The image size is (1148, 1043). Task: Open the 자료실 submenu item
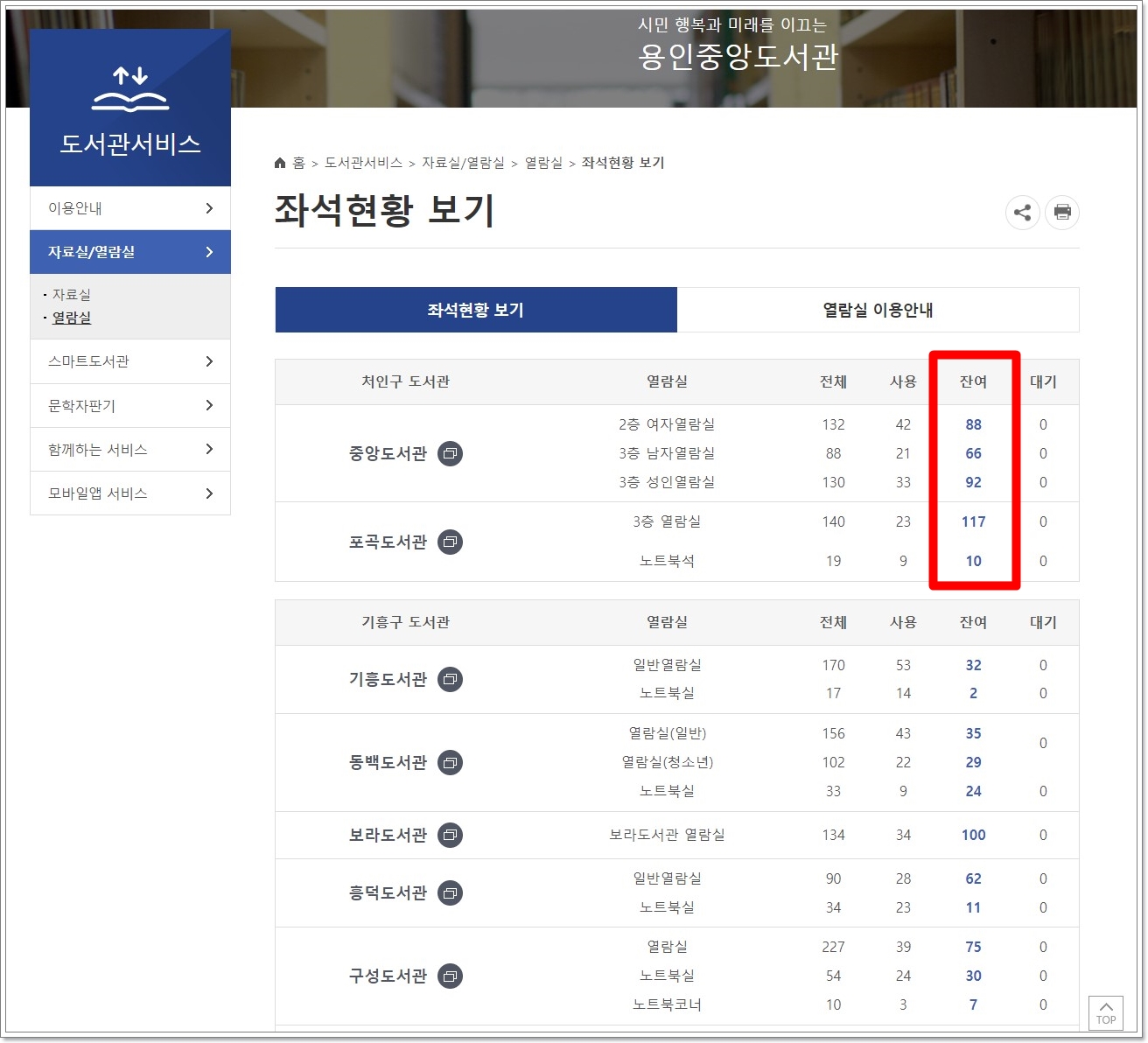pyautogui.click(x=72, y=295)
